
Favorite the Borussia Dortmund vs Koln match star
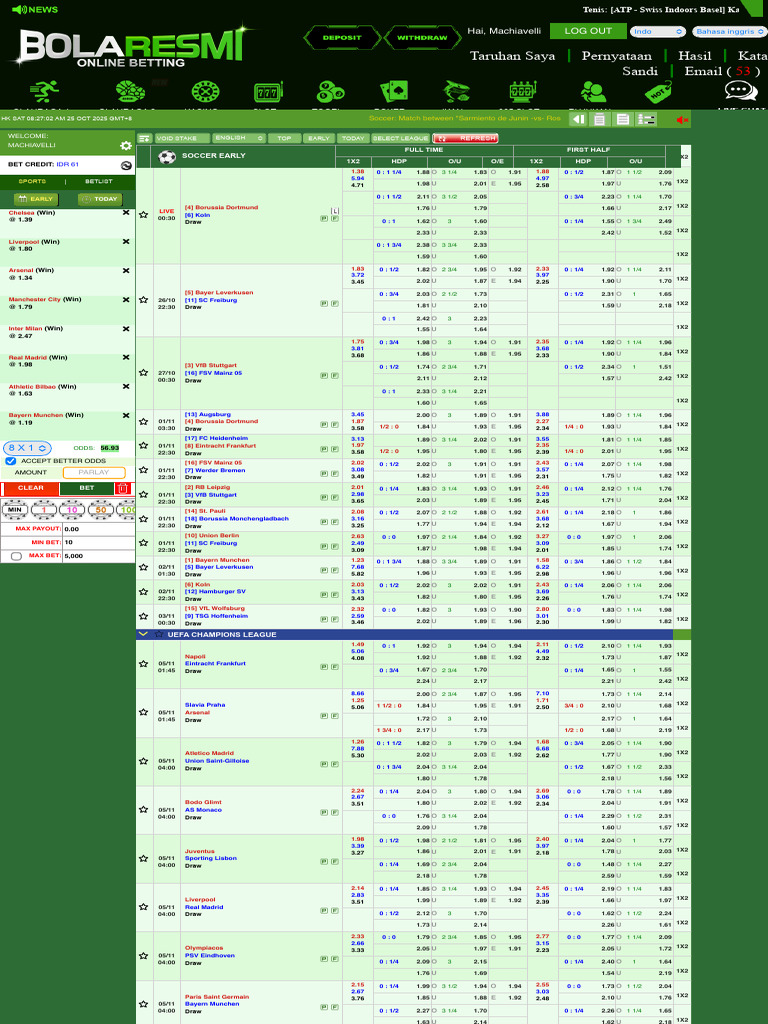coord(144,215)
